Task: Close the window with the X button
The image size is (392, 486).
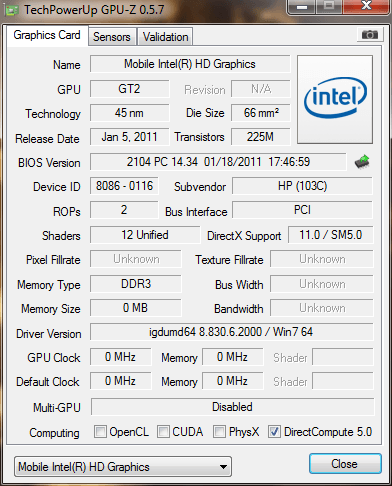Action: click(367, 6)
